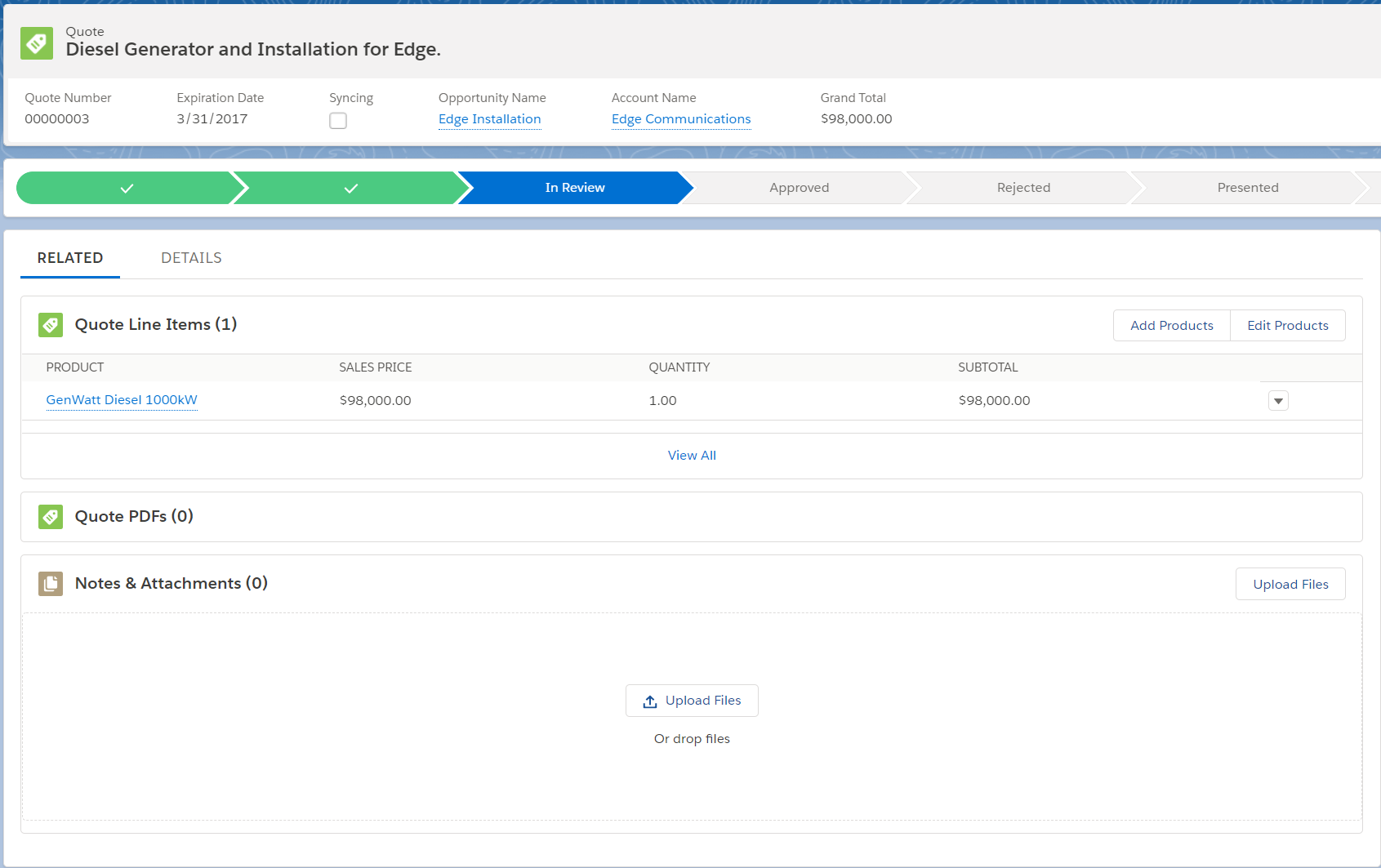Open the Edge Communications account link
1381x868 pixels.
tap(680, 119)
